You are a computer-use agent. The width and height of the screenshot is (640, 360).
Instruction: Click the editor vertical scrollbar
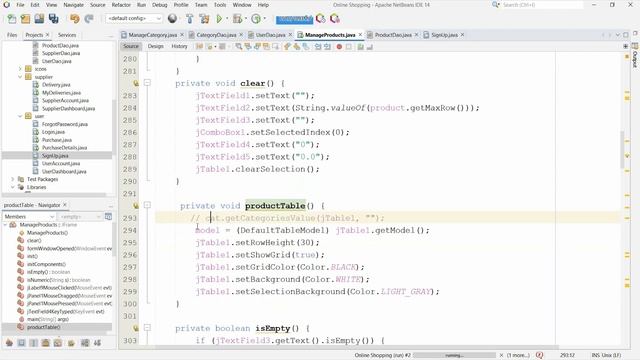tap(622, 149)
